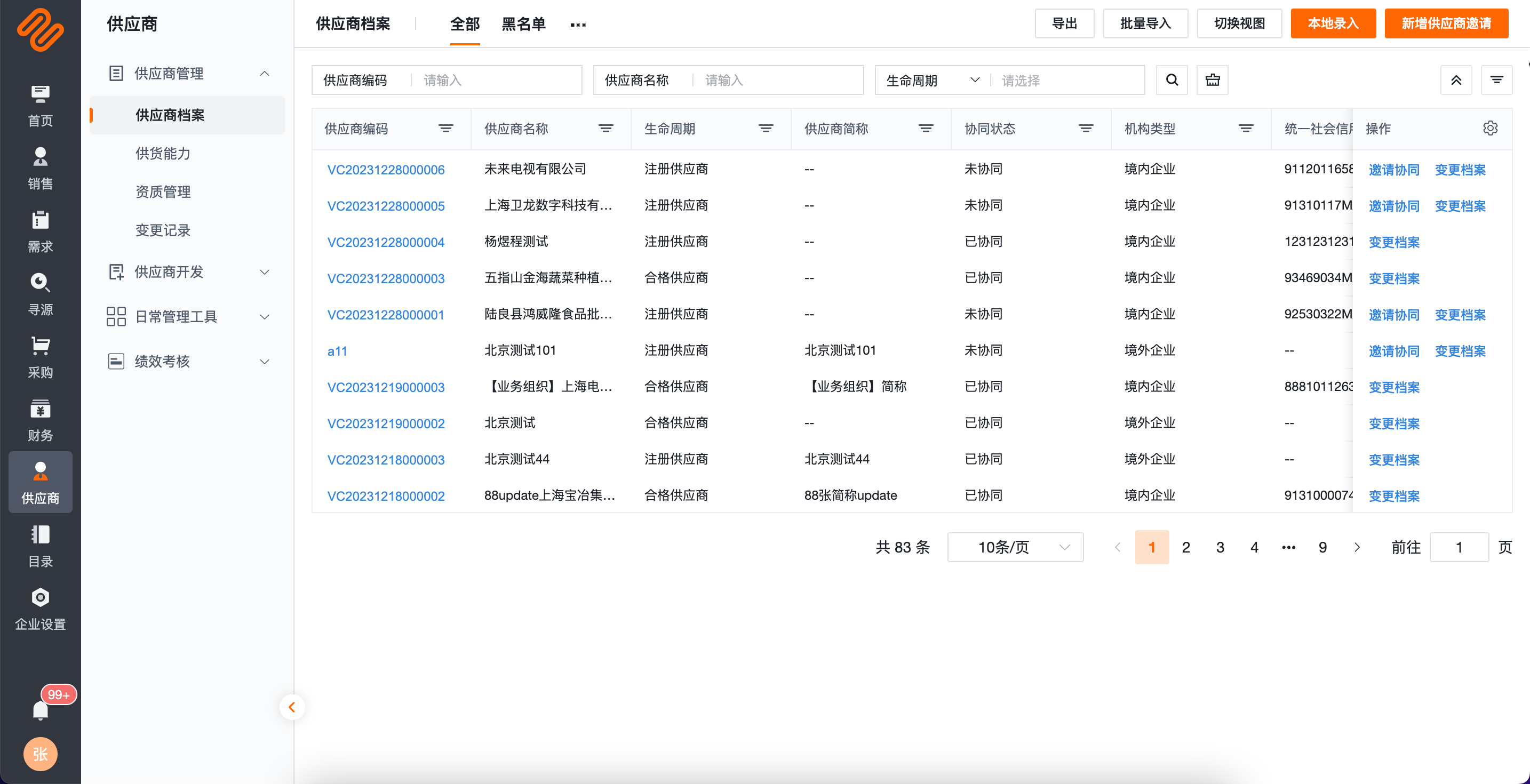Click the clear filters icon
Image resolution: width=1530 pixels, height=784 pixels.
click(x=1212, y=80)
